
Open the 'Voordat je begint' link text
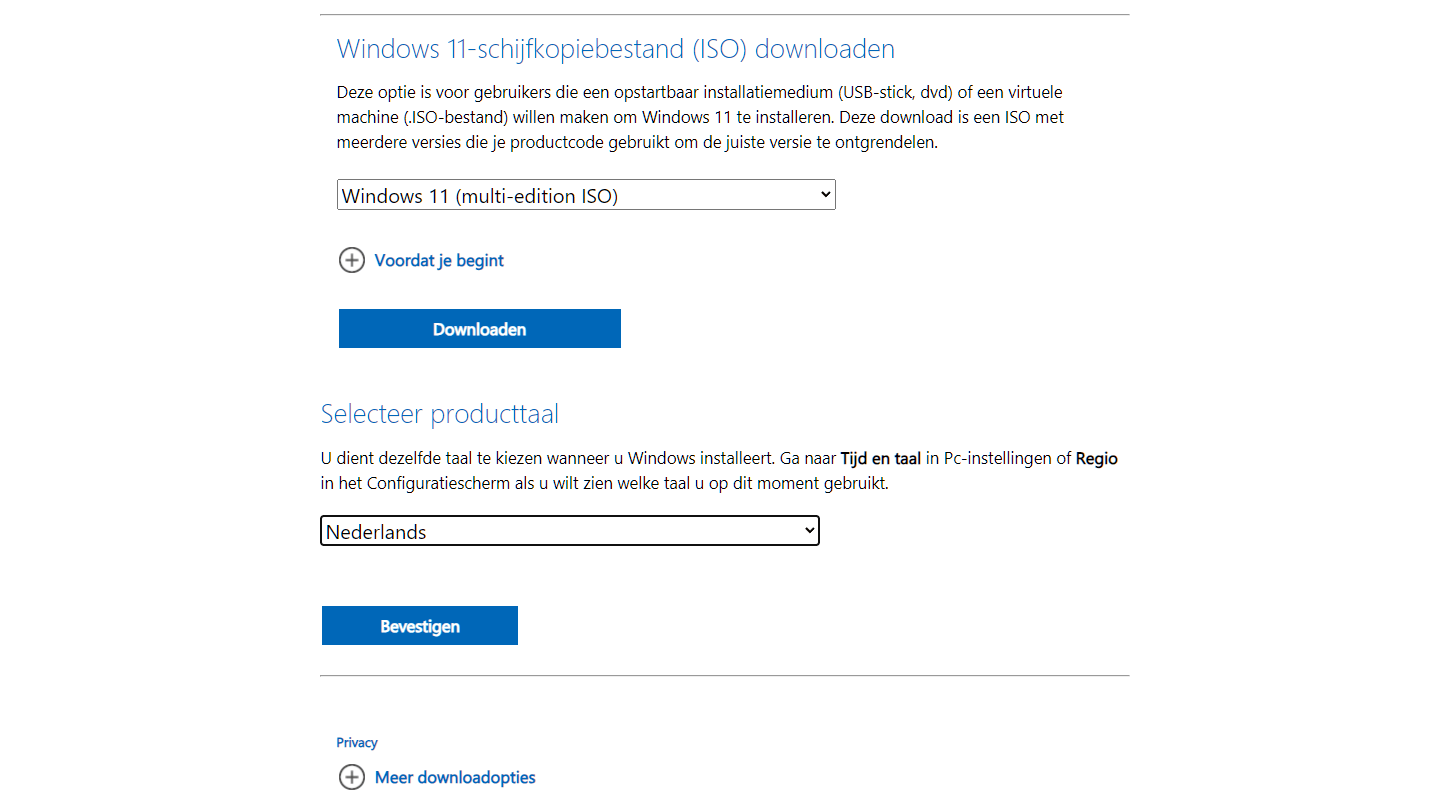click(x=439, y=261)
